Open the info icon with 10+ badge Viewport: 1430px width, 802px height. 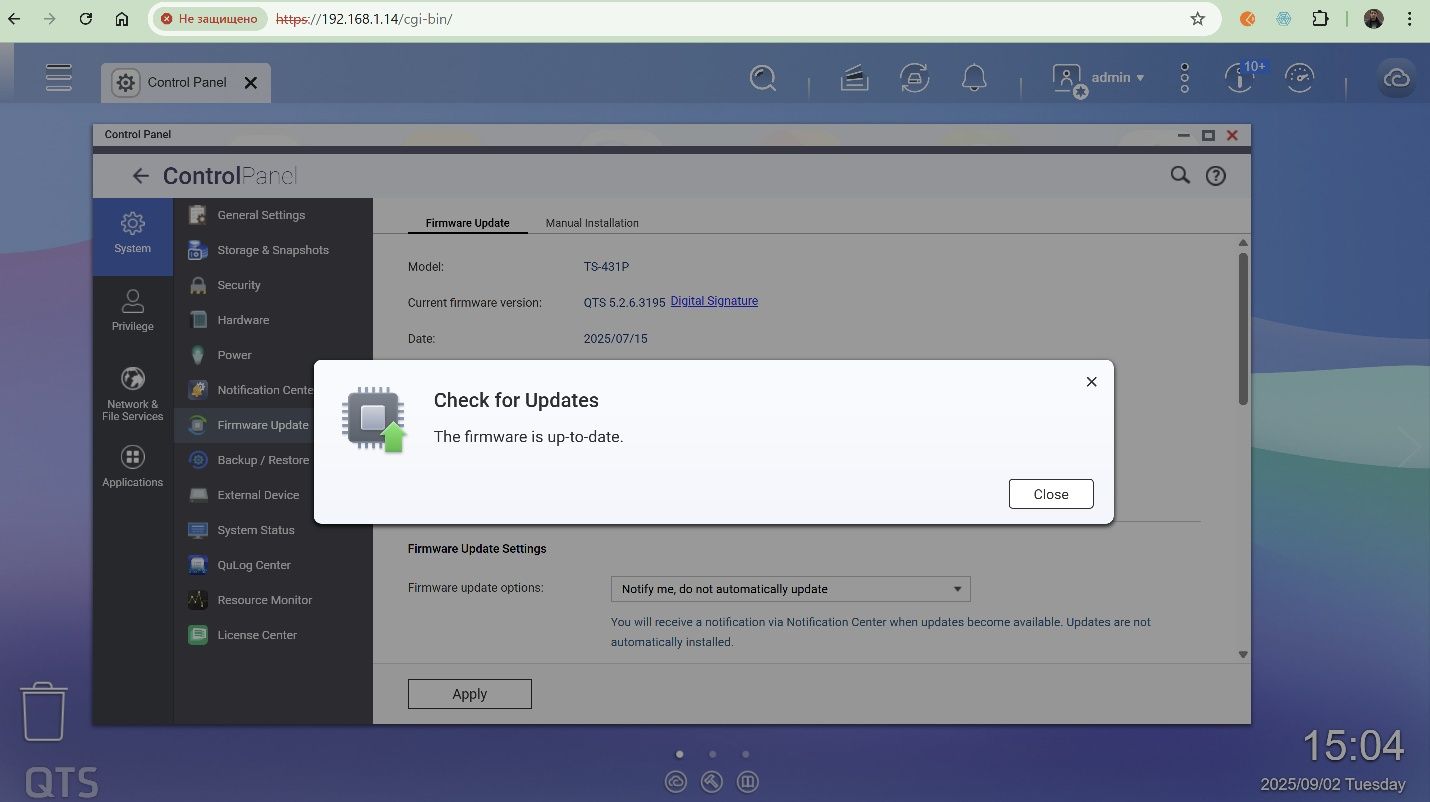pos(1241,76)
